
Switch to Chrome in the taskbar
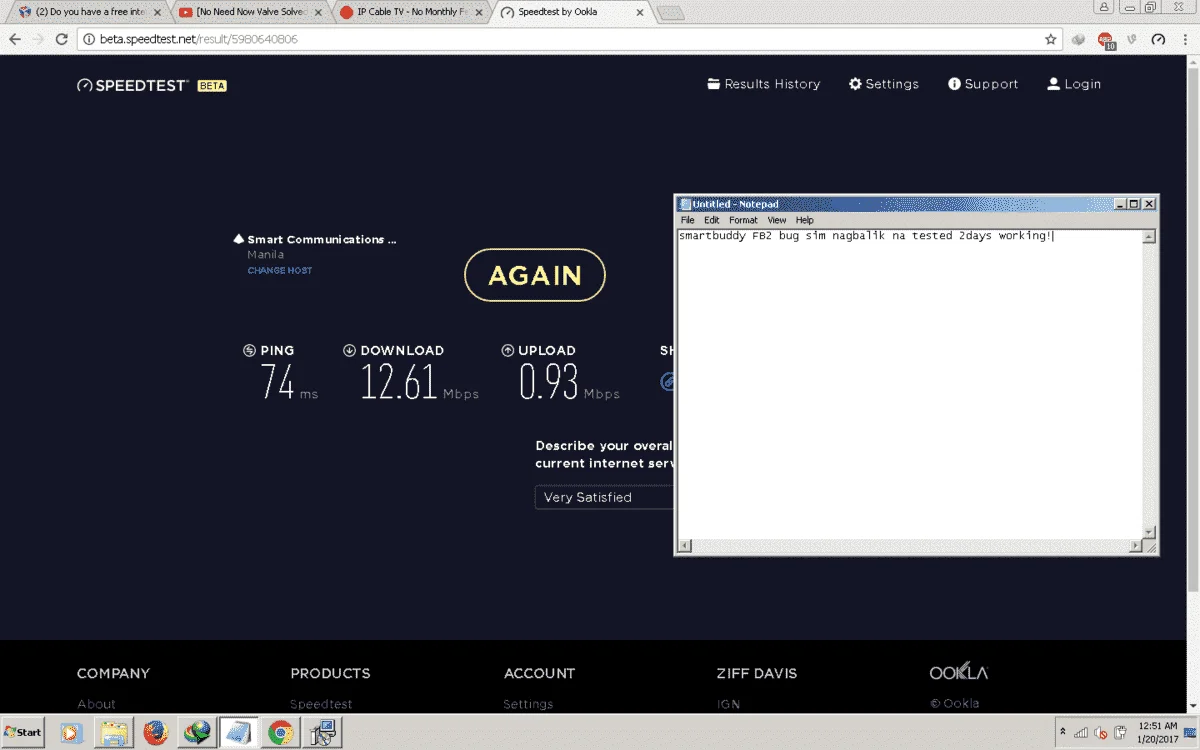281,733
